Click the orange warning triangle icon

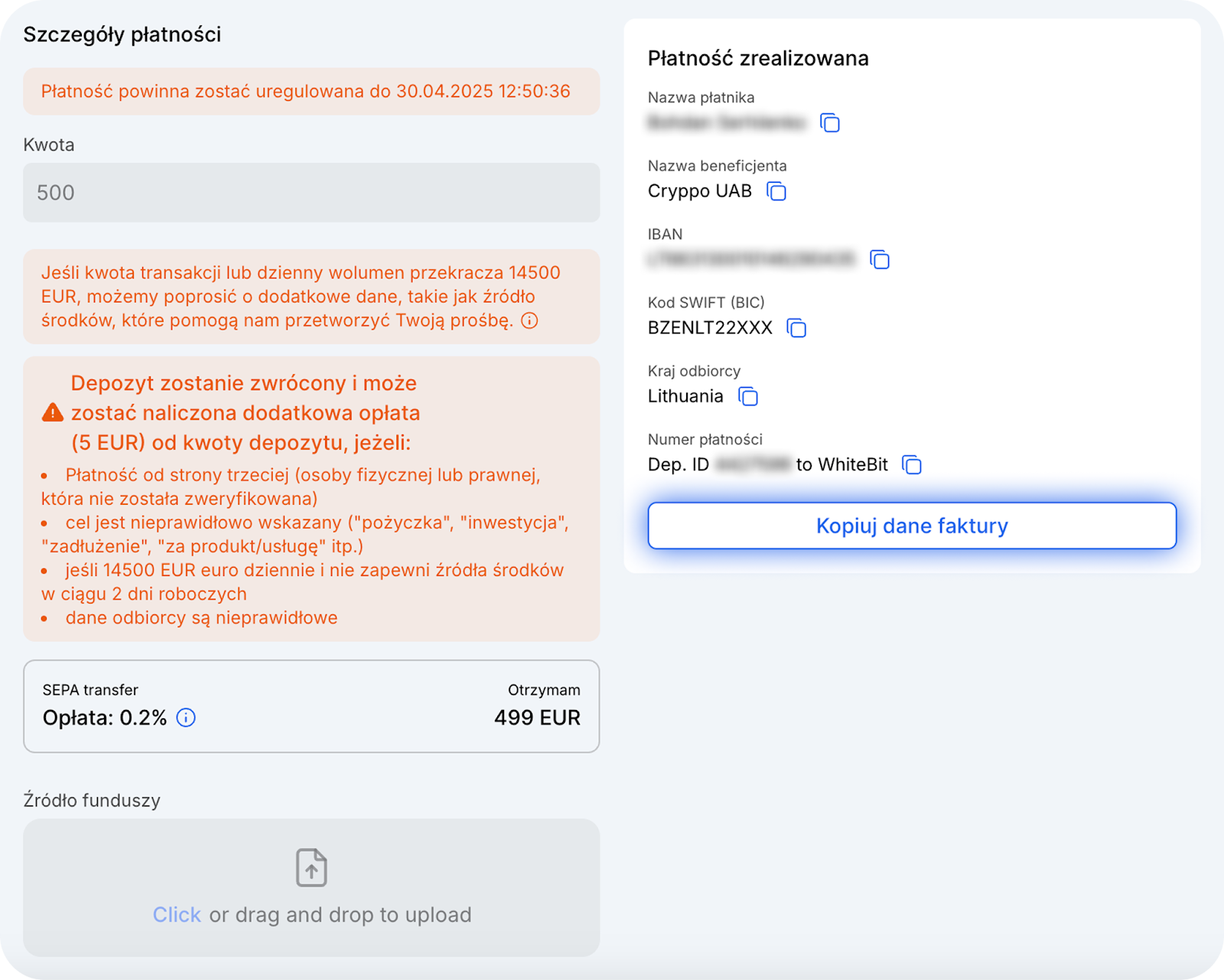53,413
